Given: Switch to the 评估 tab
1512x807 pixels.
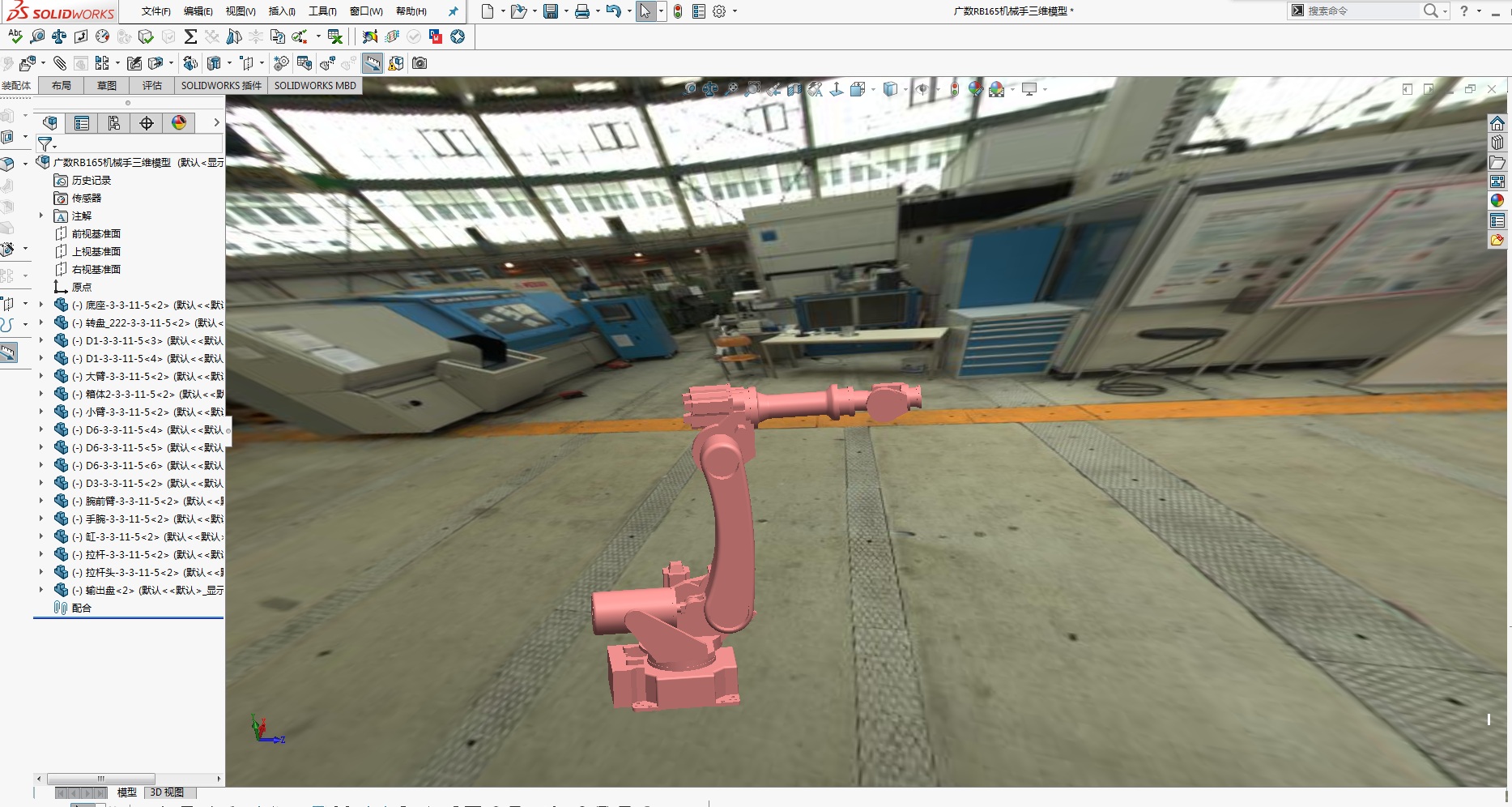Looking at the screenshot, I should click(152, 85).
